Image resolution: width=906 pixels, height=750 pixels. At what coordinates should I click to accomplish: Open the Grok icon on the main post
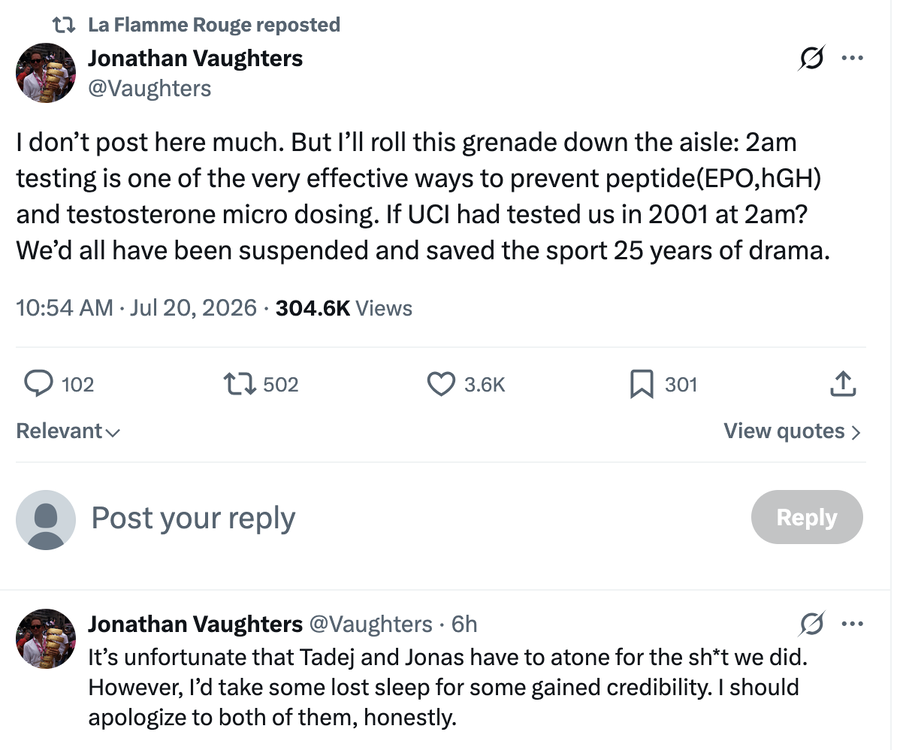coord(811,58)
